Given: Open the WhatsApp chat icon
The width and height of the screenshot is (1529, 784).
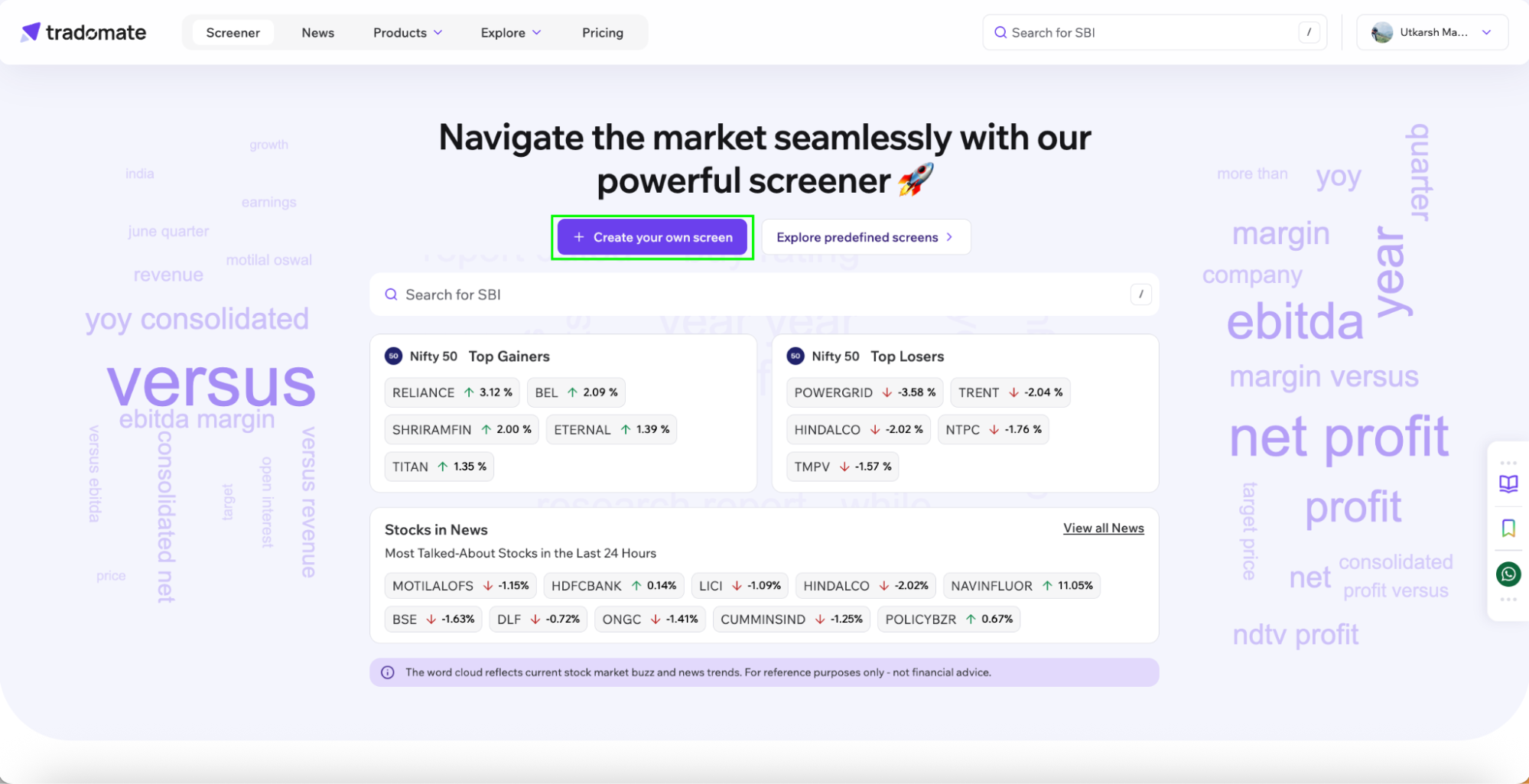Looking at the screenshot, I should click(1508, 574).
